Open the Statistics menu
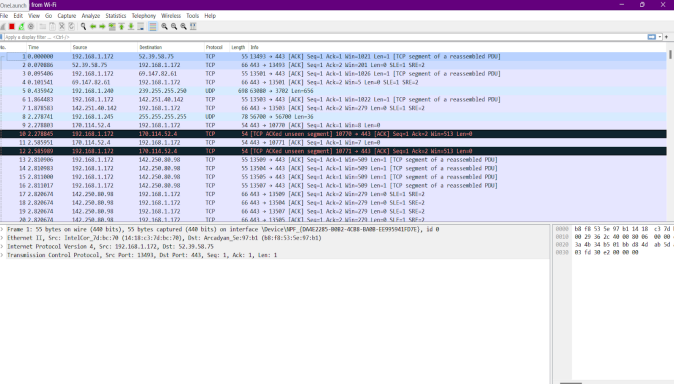The image size is (676, 384). click(x=116, y=16)
